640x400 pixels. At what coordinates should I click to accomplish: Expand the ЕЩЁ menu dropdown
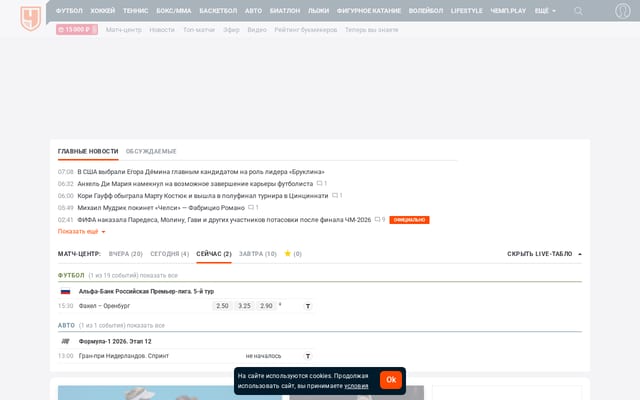[x=545, y=11]
